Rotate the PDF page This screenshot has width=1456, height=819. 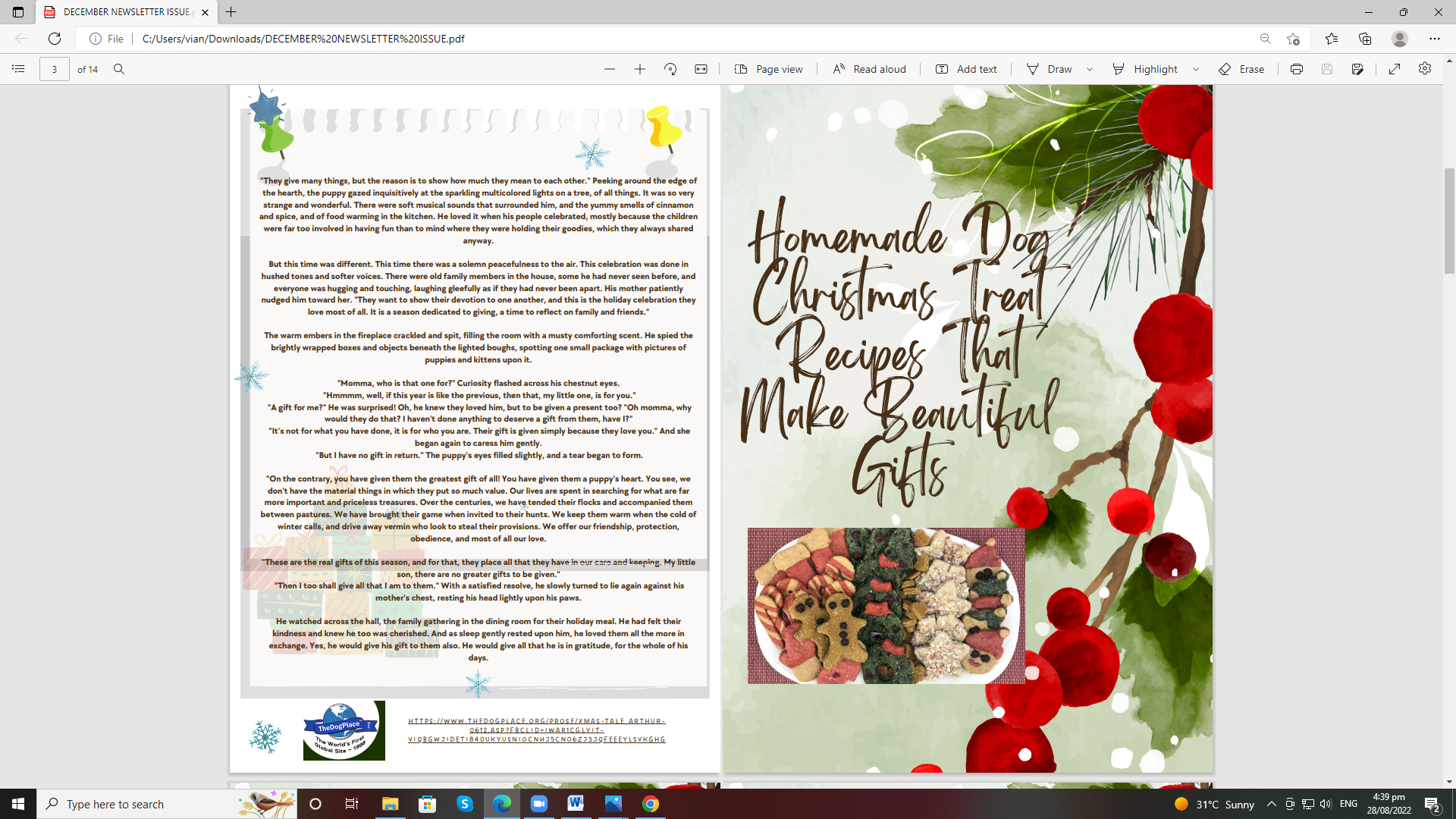coord(670,69)
